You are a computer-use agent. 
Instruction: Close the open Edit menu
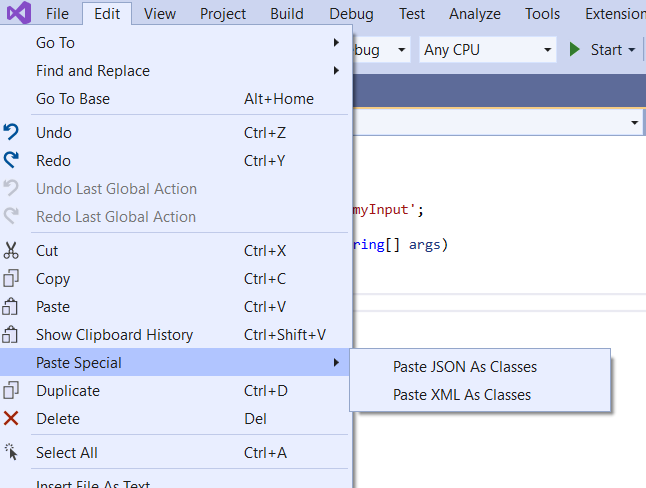107,14
